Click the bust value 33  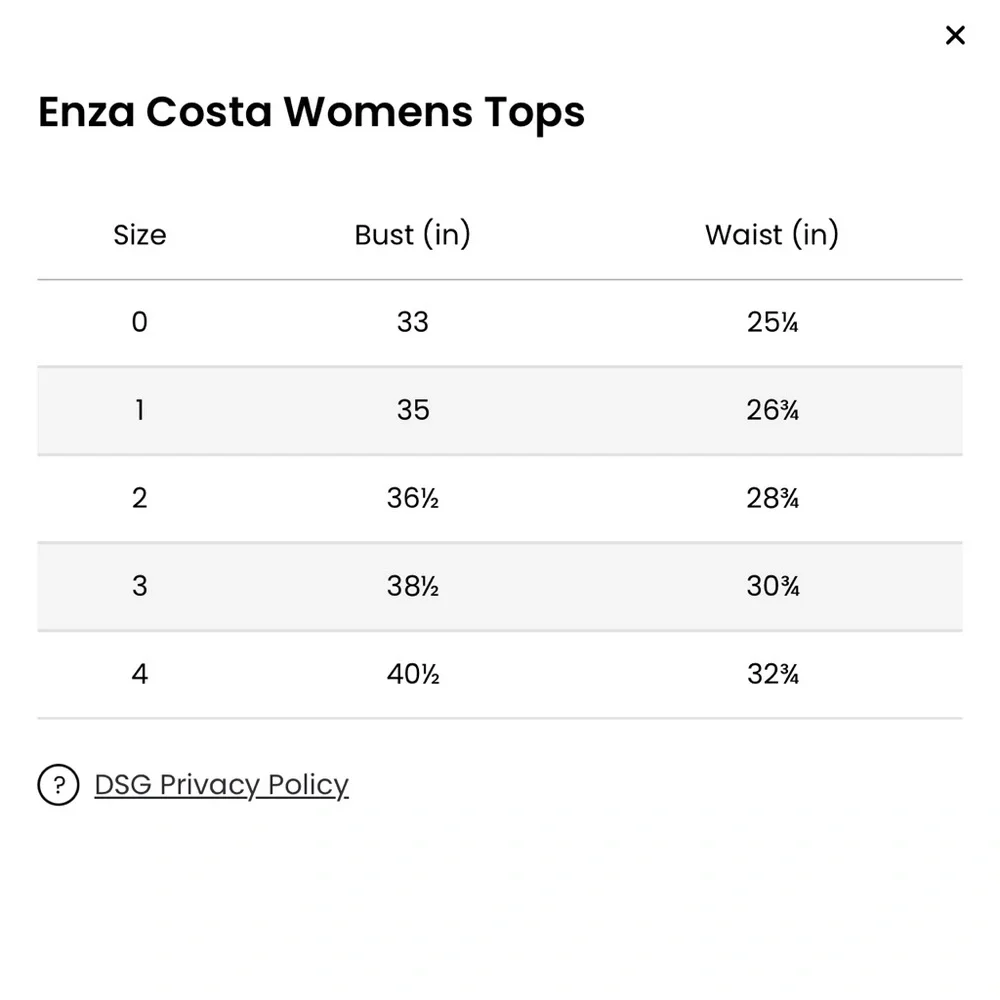tap(413, 322)
